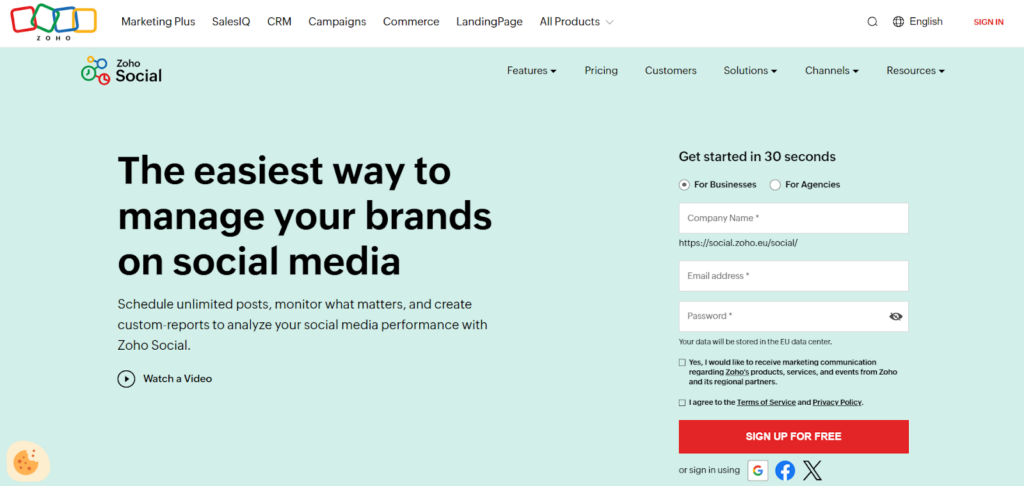
Task: Check the marketing communication checkbox
Action: (x=682, y=362)
